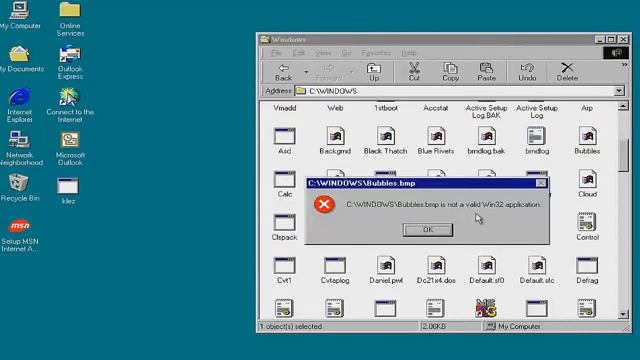Screen dimensions: 640x360
Task: Close the Bubbles.bmp error dialog
Action: click(x=541, y=183)
